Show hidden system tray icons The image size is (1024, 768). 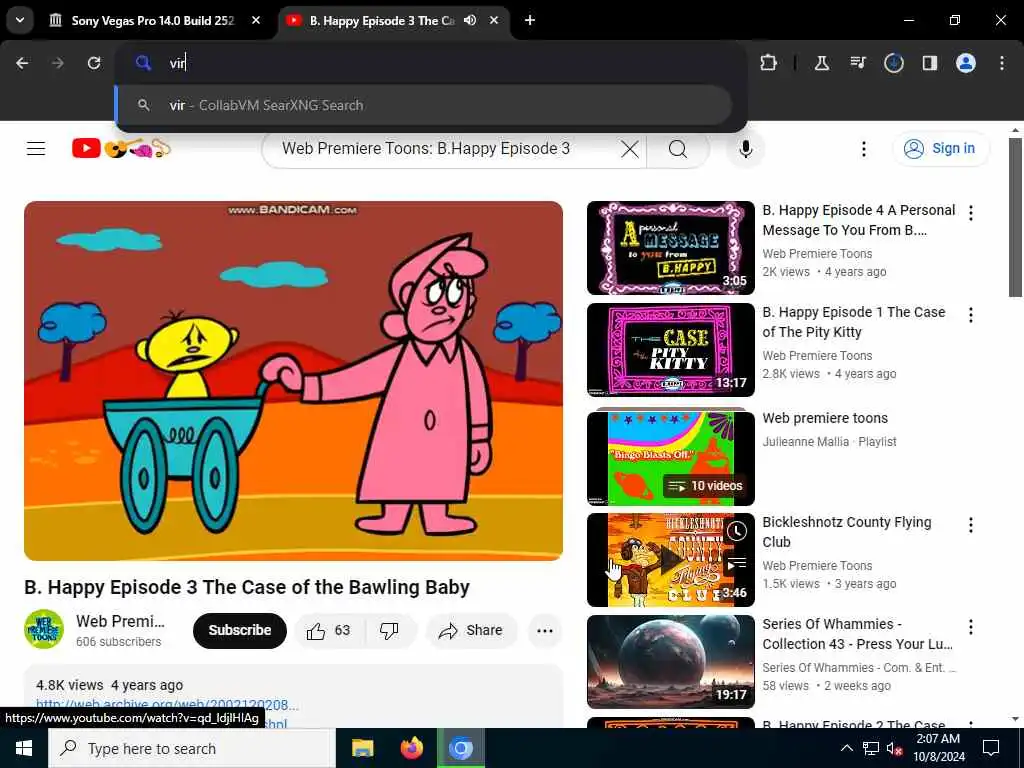pyautogui.click(x=846, y=748)
